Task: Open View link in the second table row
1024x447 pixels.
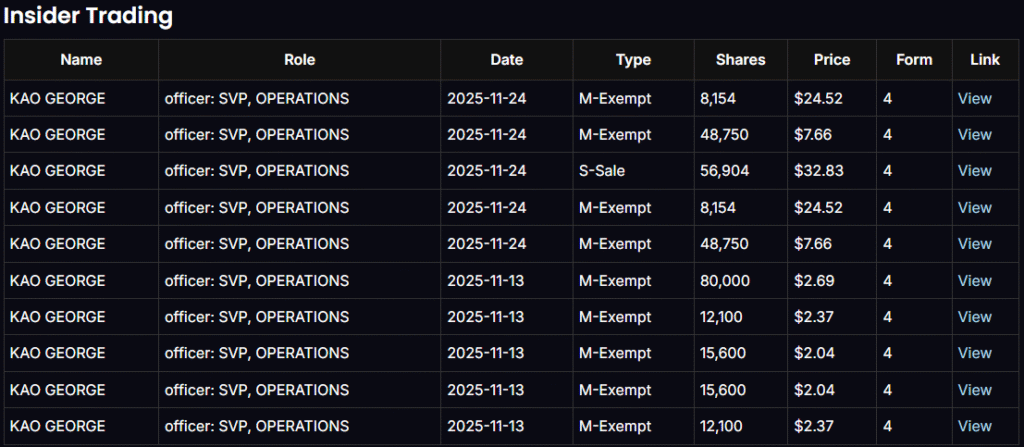Action: point(974,135)
